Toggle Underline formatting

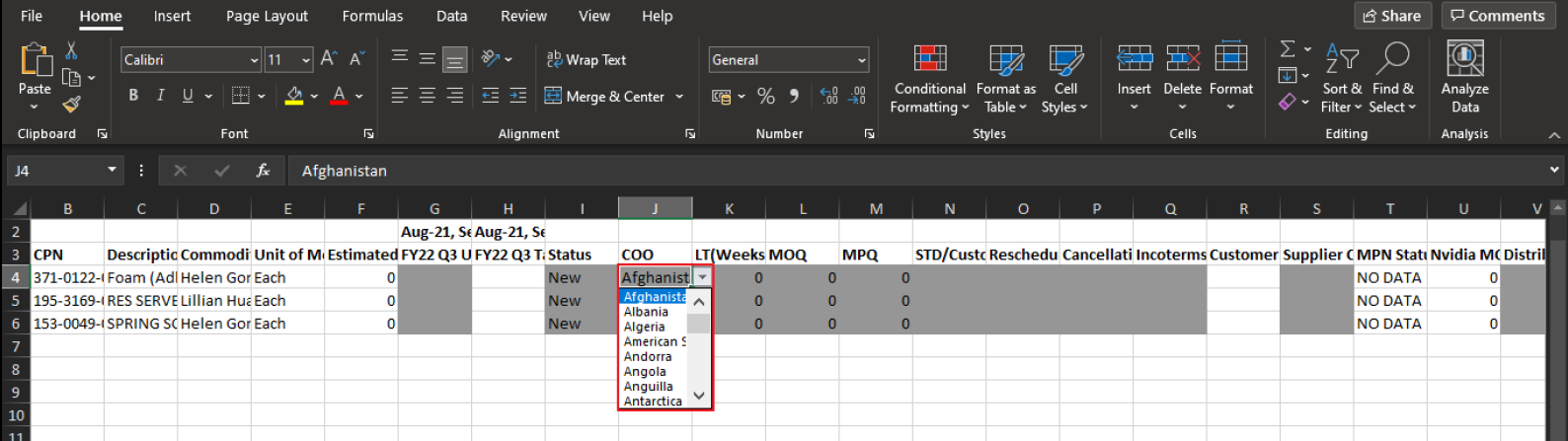(188, 96)
